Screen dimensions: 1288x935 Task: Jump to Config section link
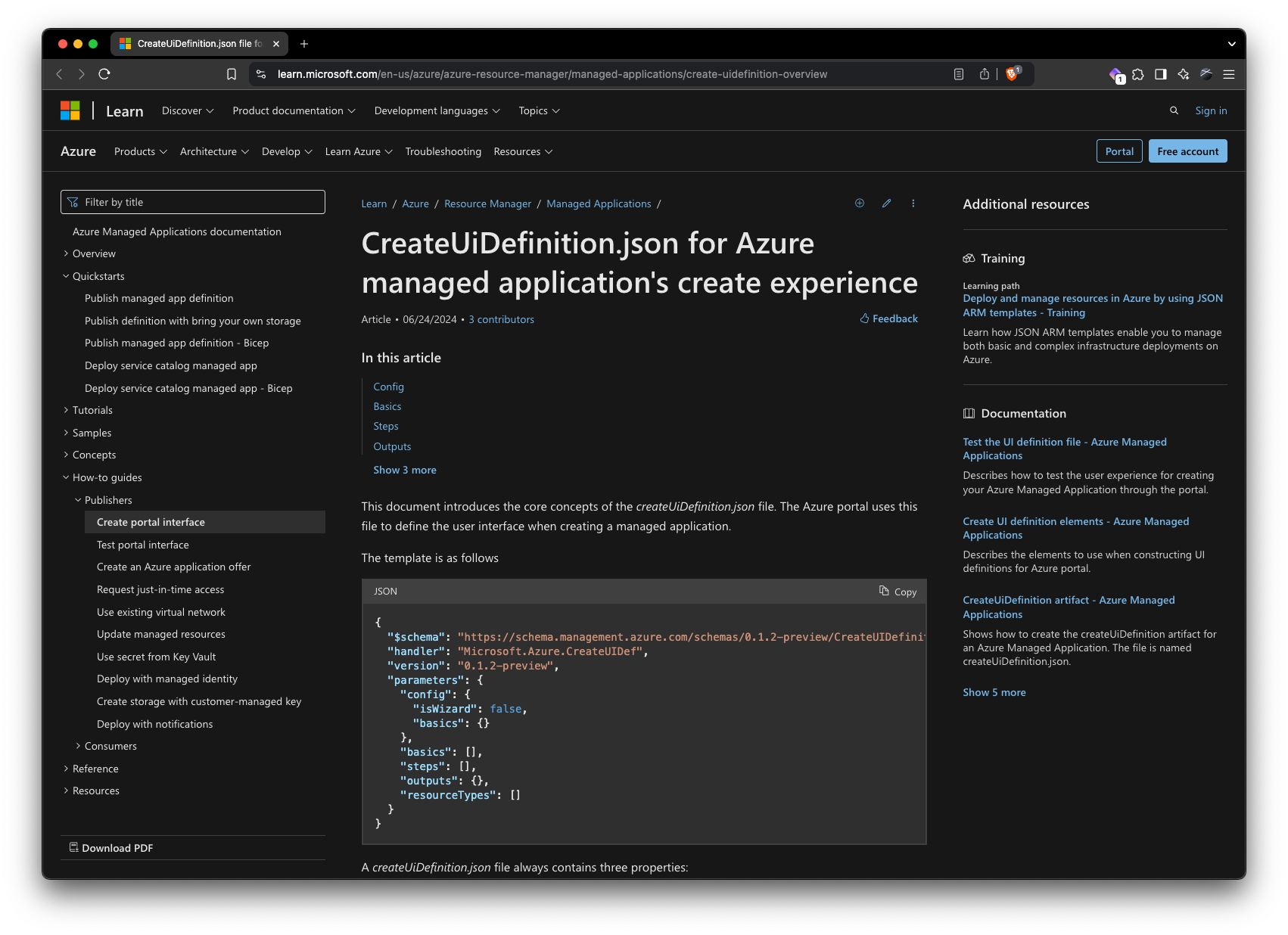coord(388,387)
